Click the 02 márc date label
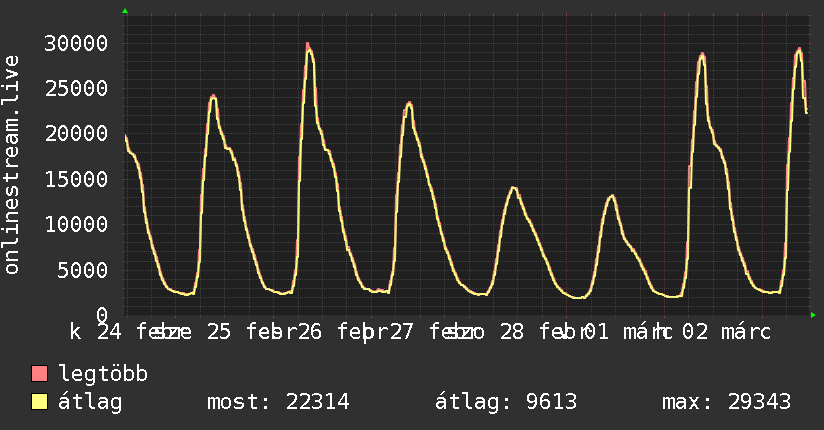The height and width of the screenshot is (430, 824). pos(726,332)
